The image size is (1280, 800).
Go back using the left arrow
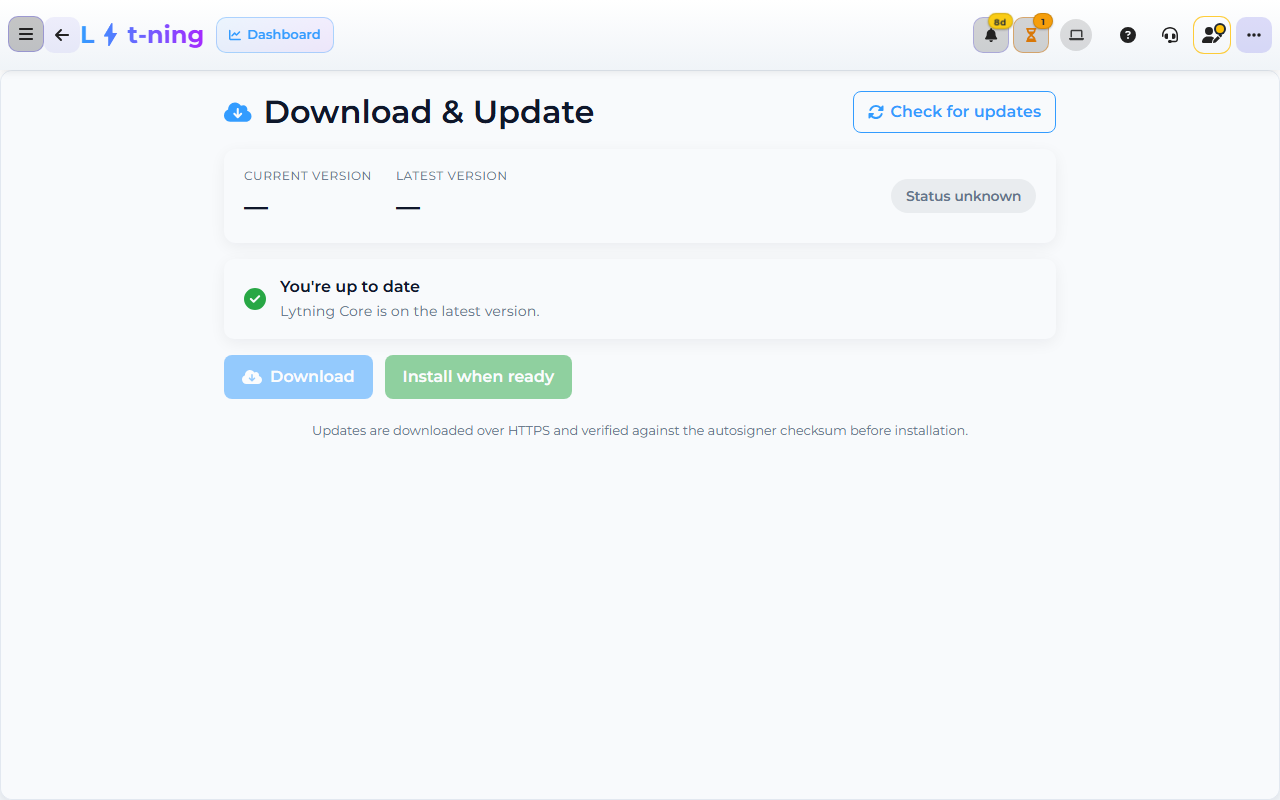(x=62, y=35)
